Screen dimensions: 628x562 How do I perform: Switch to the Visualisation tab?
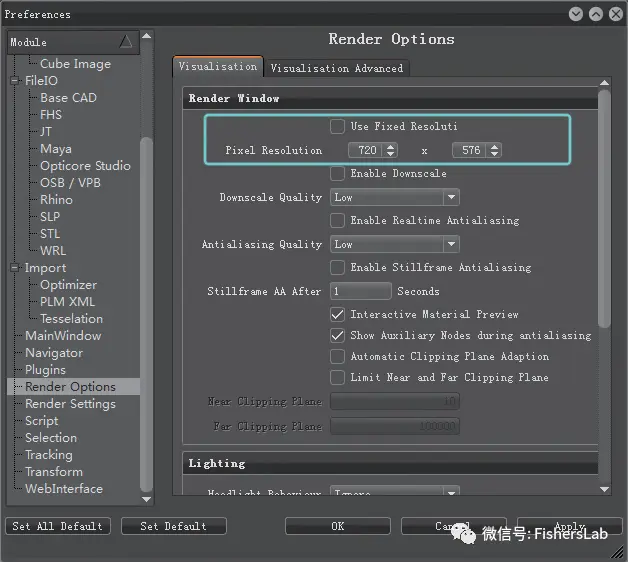218,66
